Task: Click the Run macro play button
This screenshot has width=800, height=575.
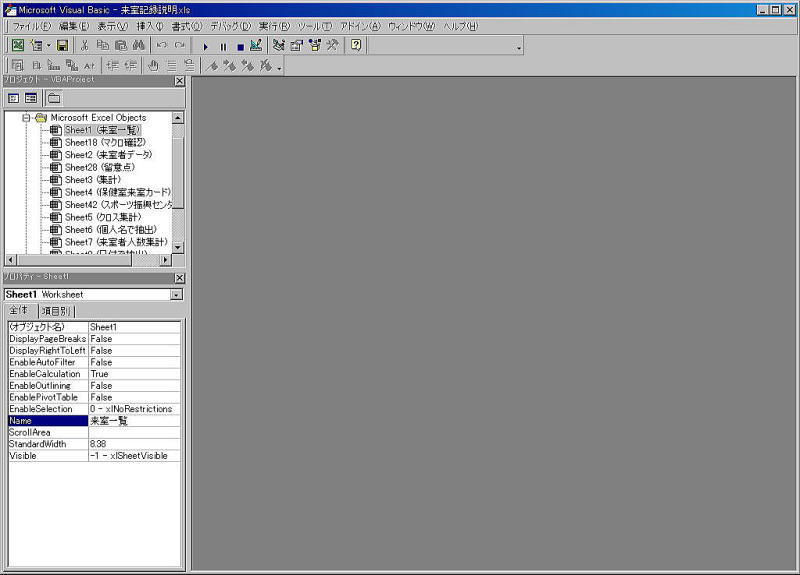Action: pyautogui.click(x=206, y=46)
